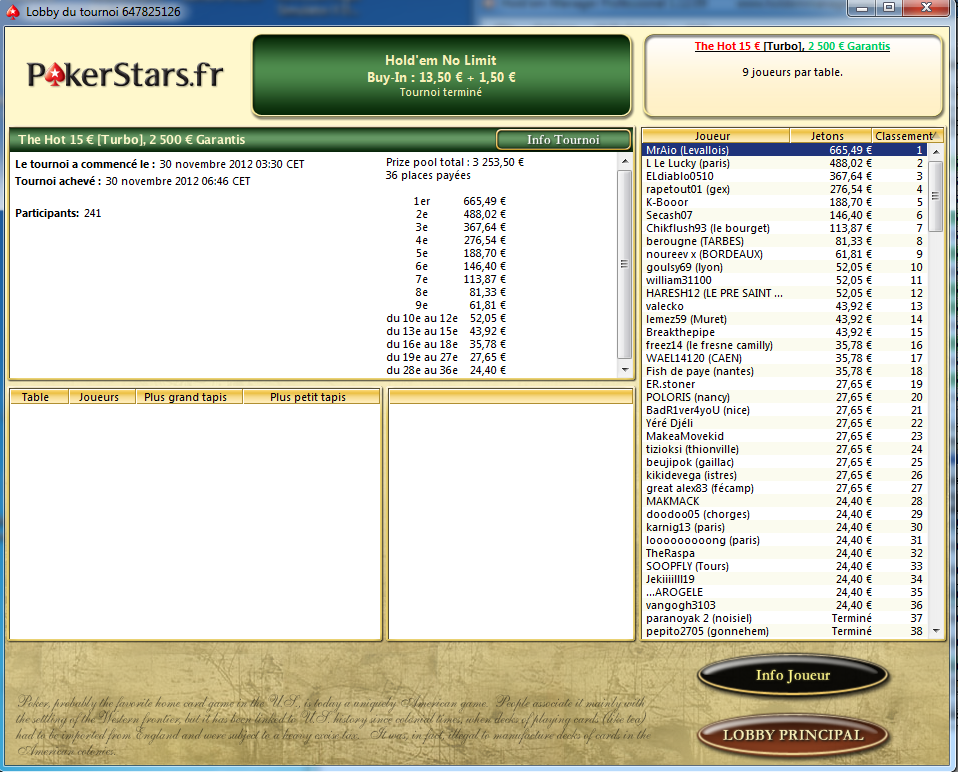The width and height of the screenshot is (958, 772).
Task: Sort by Plus petit tapis column
Action: coord(311,397)
